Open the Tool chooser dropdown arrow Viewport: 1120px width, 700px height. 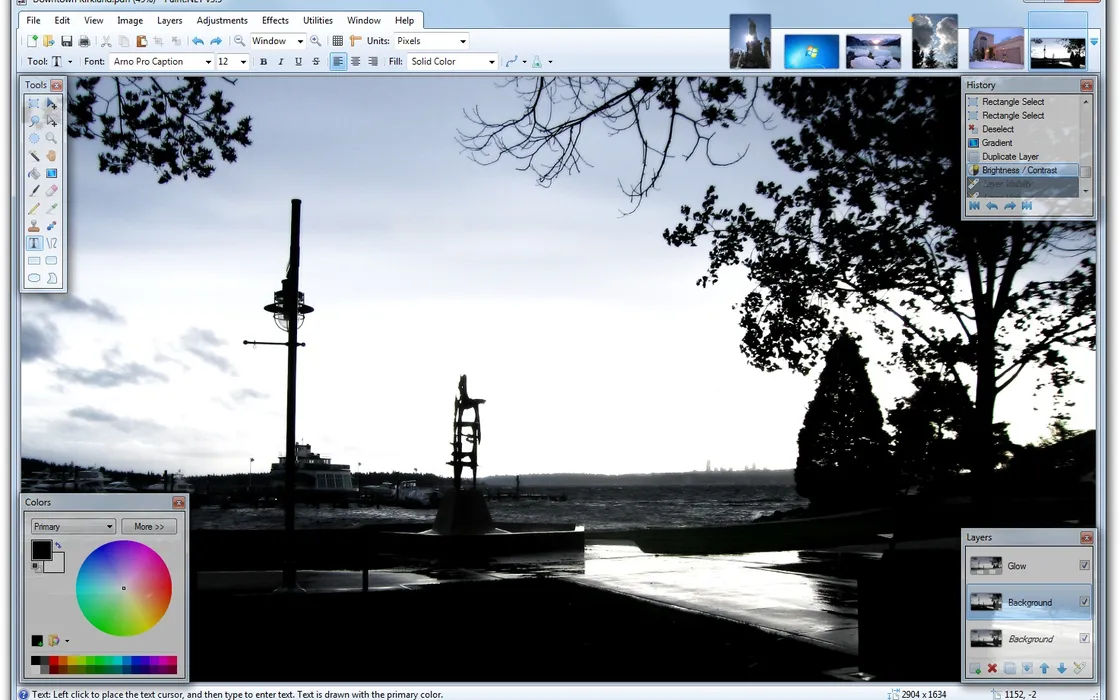(70, 62)
